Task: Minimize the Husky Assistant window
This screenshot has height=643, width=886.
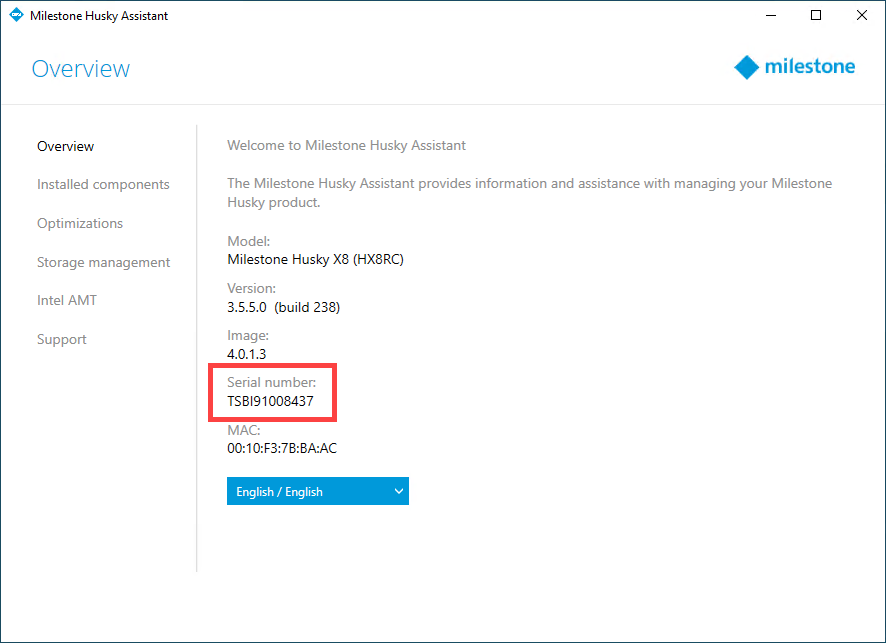Action: point(771,15)
